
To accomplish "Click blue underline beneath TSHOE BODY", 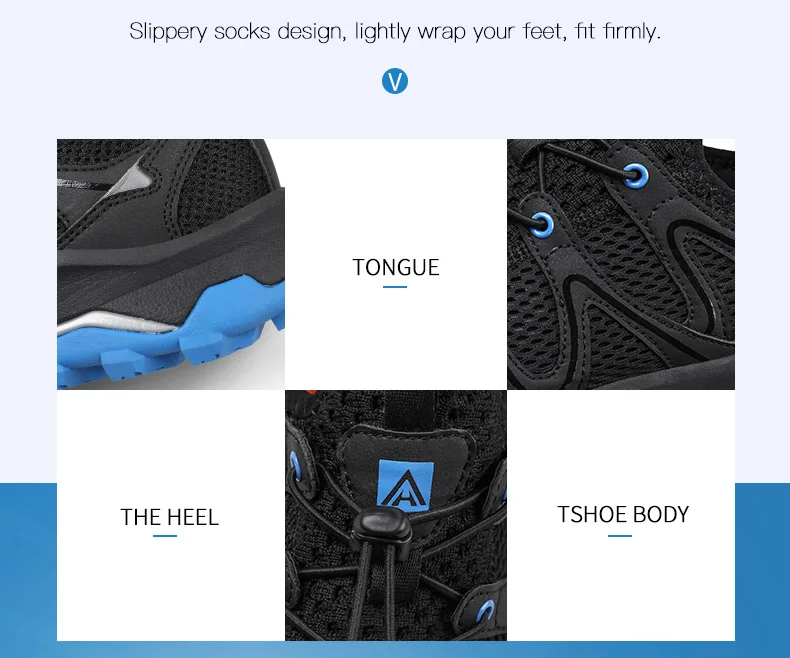I will [620, 536].
